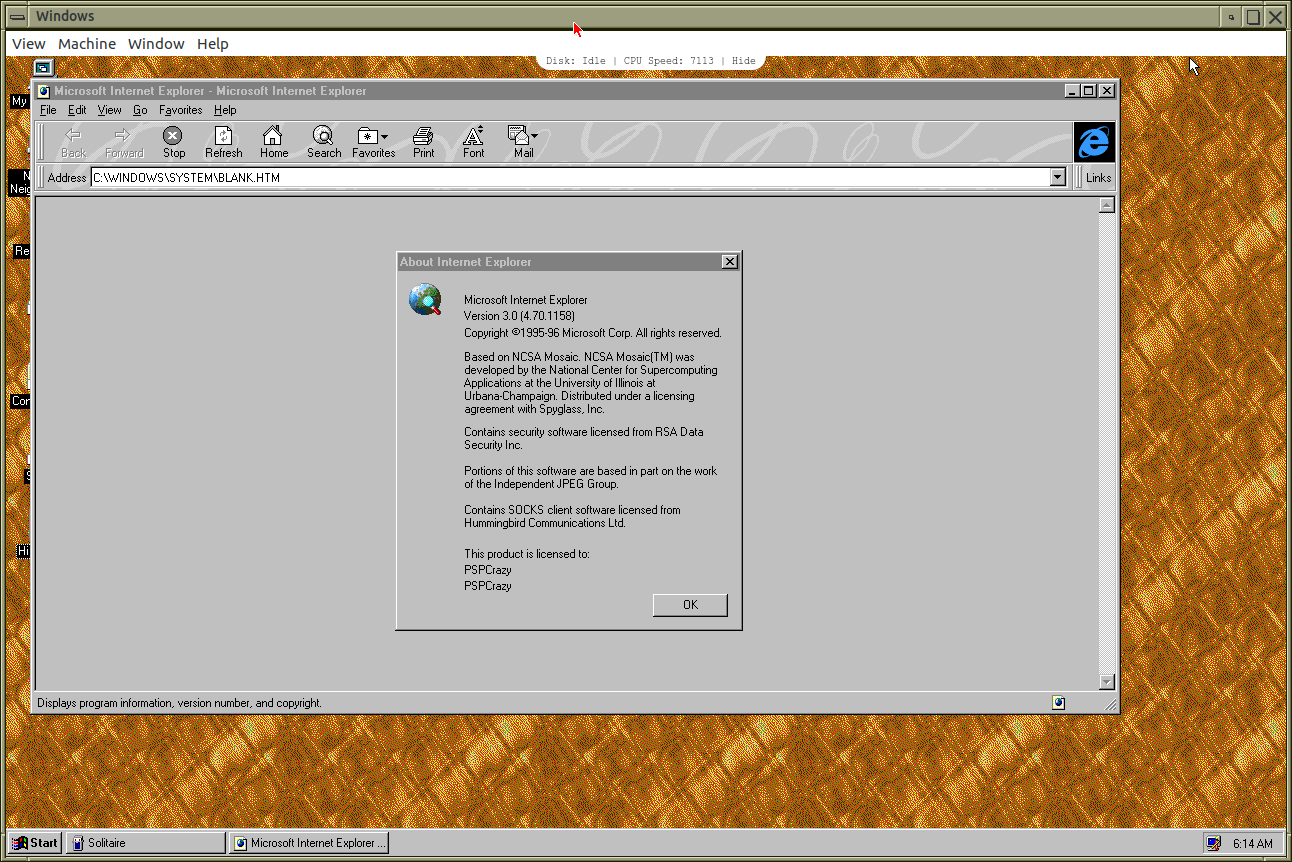The width and height of the screenshot is (1292, 862).
Task: Click the Forward arrow toolbar button
Action: tap(124, 142)
